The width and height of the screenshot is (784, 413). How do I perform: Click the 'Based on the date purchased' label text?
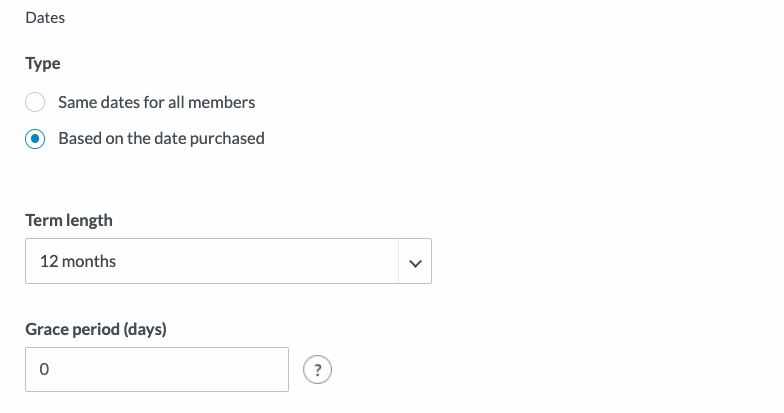click(x=162, y=138)
